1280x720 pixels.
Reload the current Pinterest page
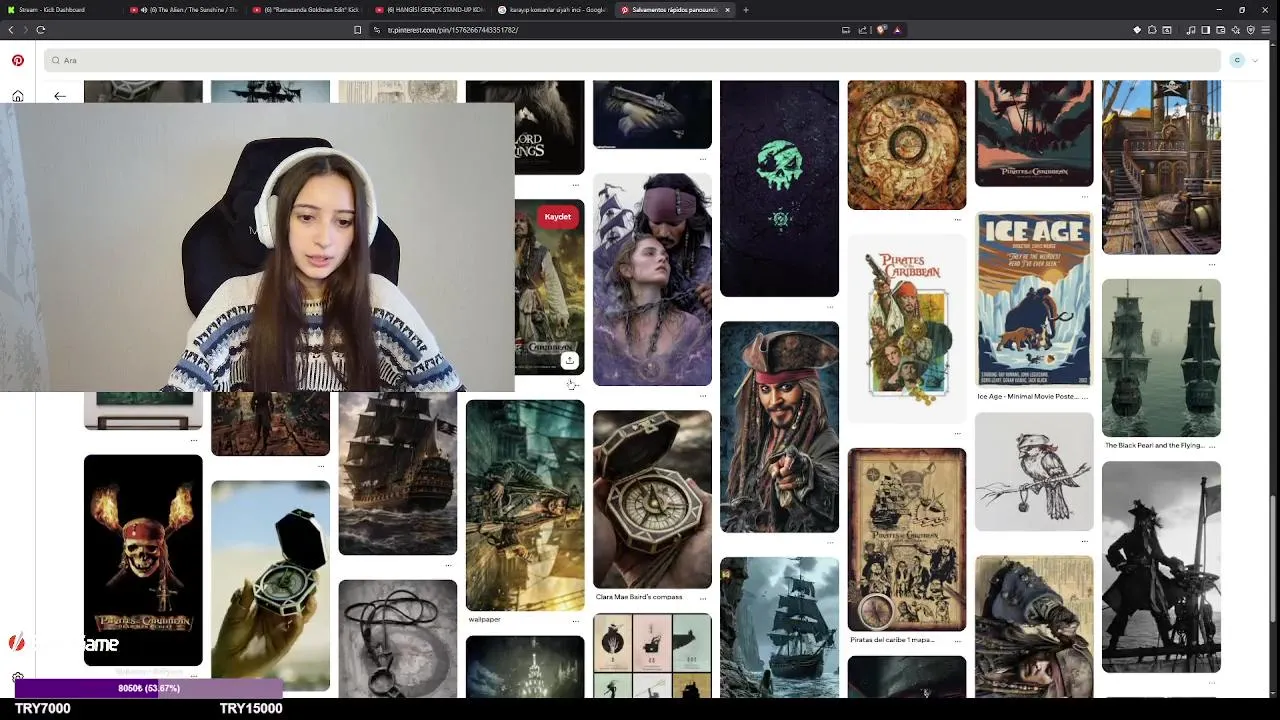coord(40,30)
